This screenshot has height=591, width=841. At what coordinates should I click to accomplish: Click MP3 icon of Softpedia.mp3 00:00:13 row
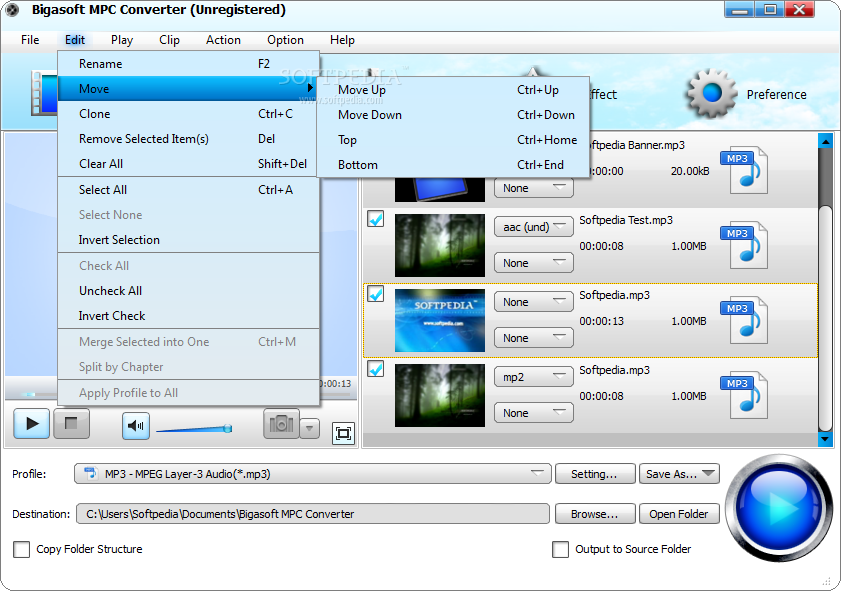[744, 320]
